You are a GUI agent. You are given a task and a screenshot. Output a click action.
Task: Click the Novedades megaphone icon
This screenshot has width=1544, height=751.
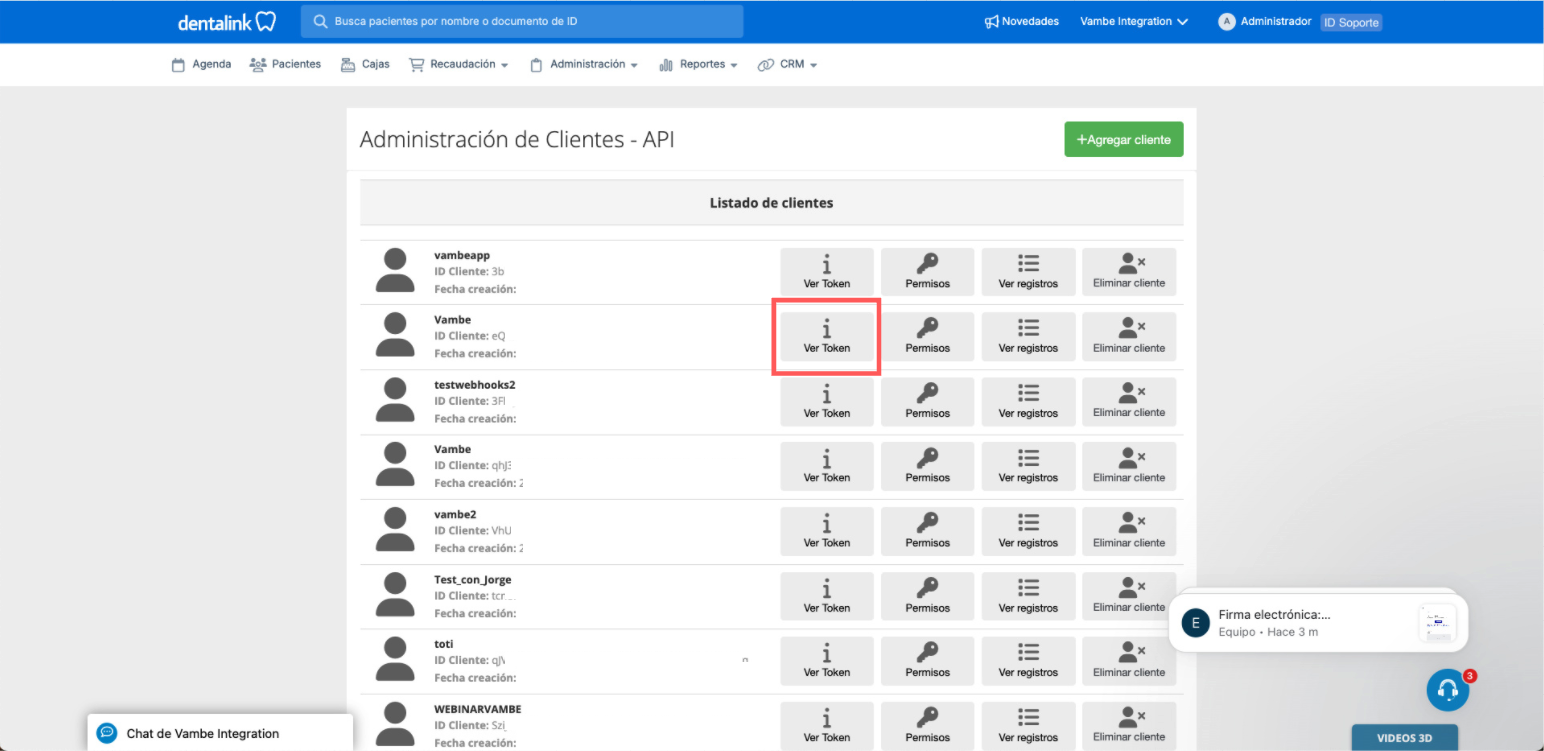point(992,22)
